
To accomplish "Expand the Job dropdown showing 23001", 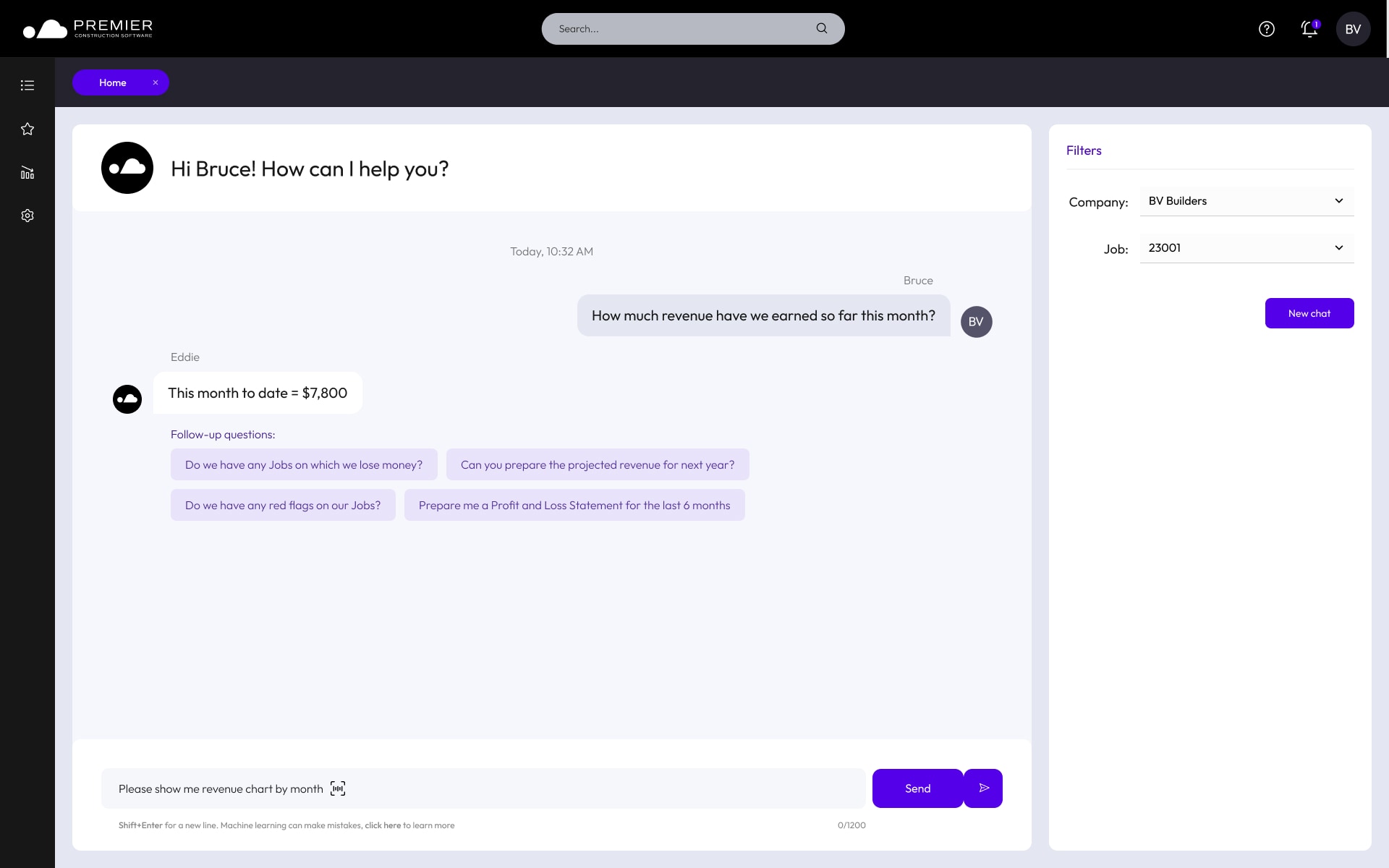I will click(1246, 248).
